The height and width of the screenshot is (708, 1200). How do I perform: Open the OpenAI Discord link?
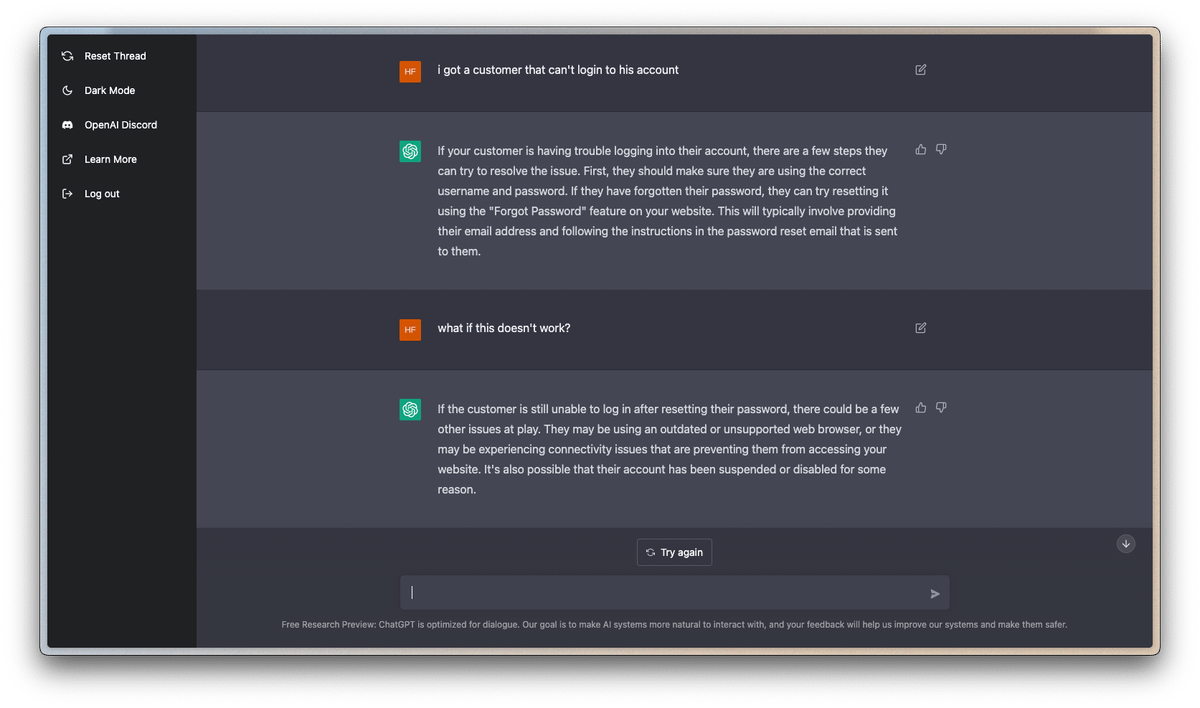[x=120, y=125]
